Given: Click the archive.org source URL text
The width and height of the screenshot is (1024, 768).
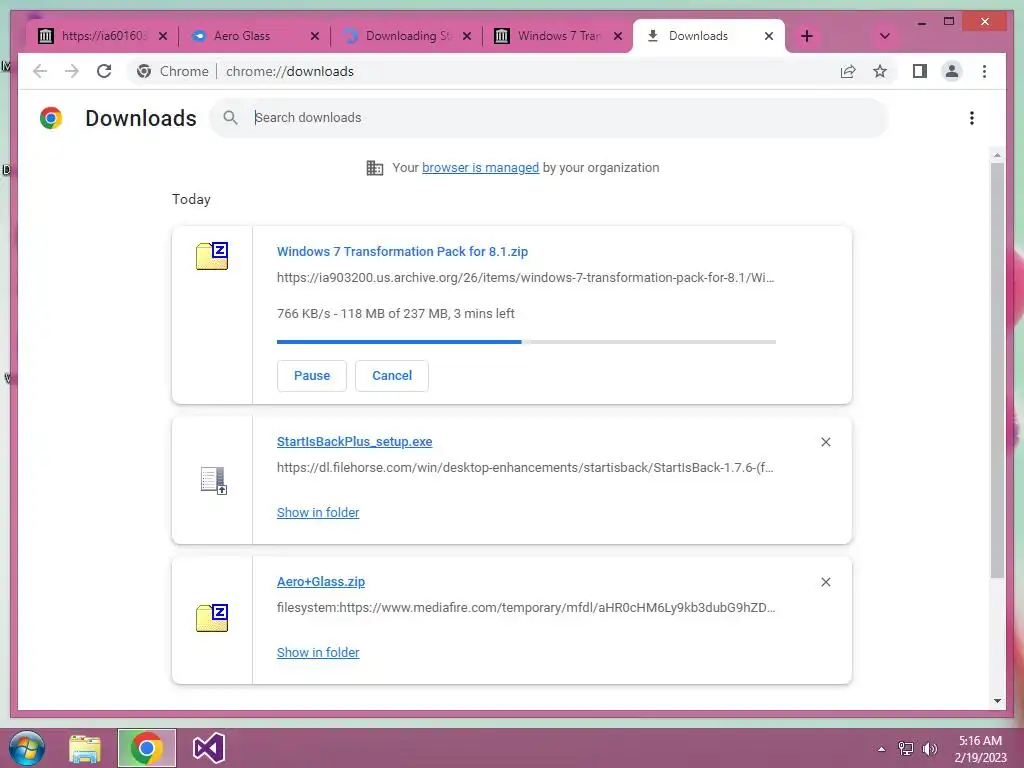Looking at the screenshot, I should (526, 278).
